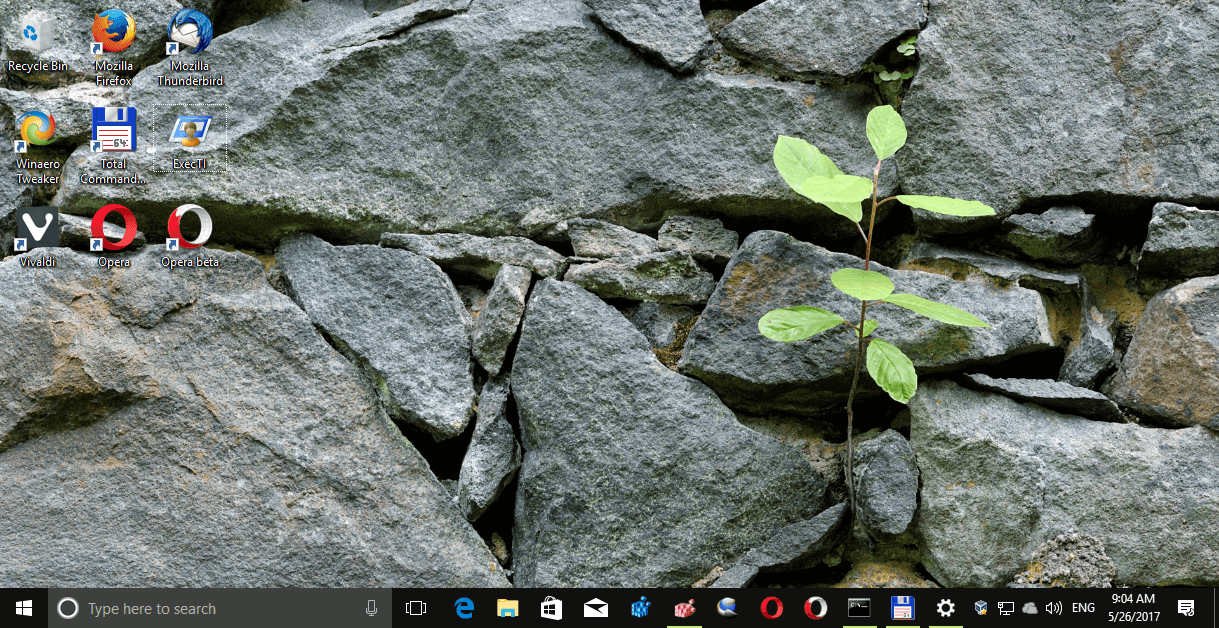The width and height of the screenshot is (1219, 628).
Task: Launch the Mail app
Action: 596,607
